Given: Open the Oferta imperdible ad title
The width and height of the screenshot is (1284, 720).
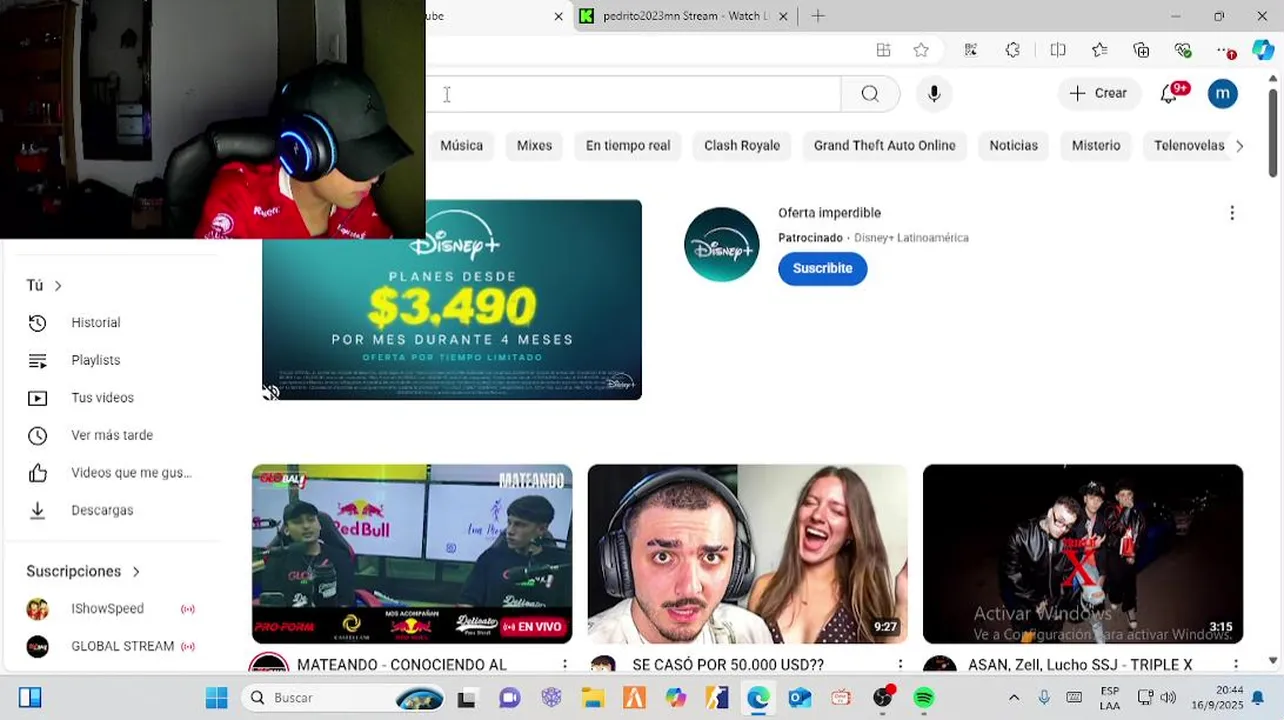Looking at the screenshot, I should pos(829,213).
